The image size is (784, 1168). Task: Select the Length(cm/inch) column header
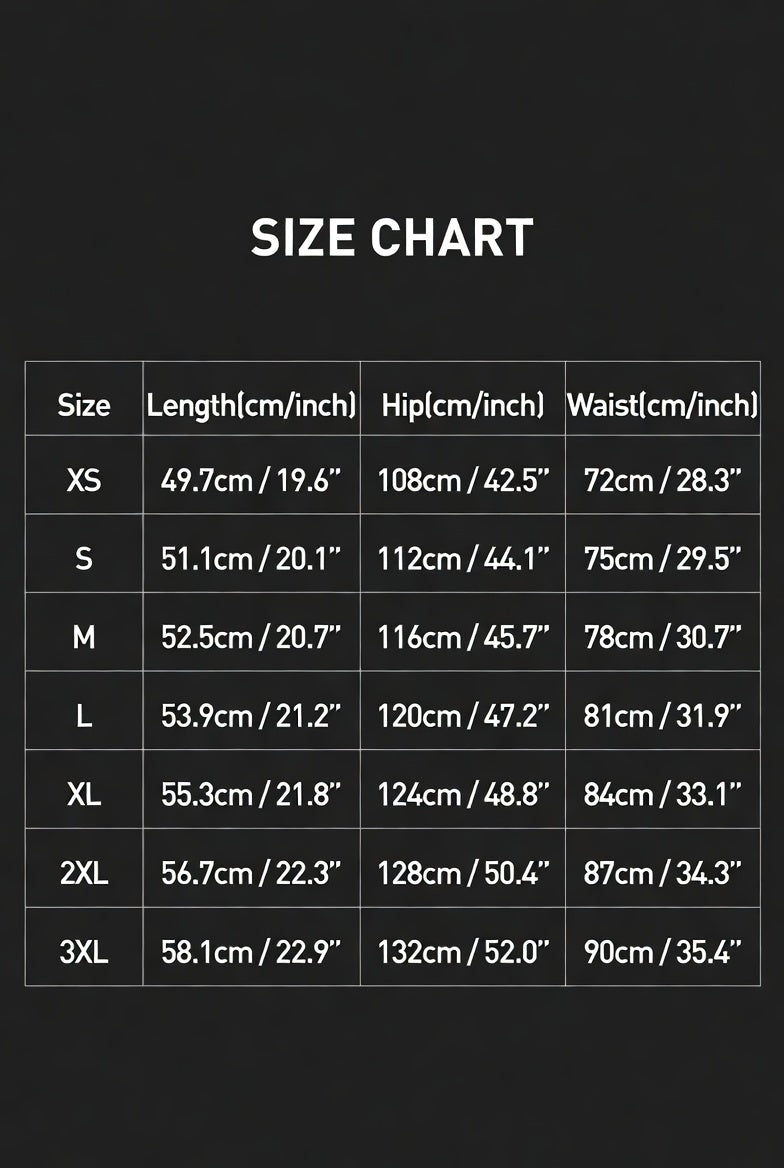point(251,406)
